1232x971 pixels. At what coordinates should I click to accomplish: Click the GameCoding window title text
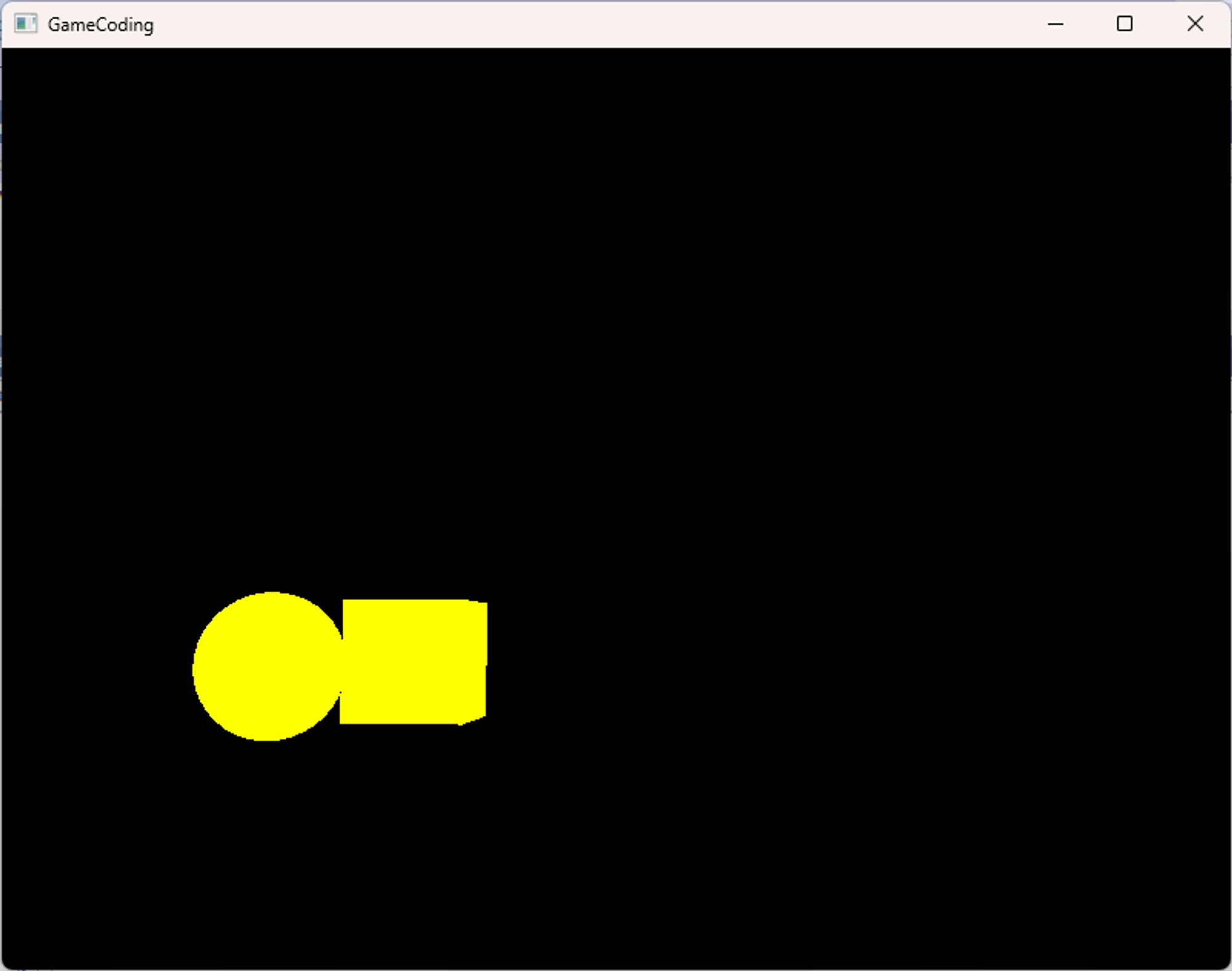(100, 25)
